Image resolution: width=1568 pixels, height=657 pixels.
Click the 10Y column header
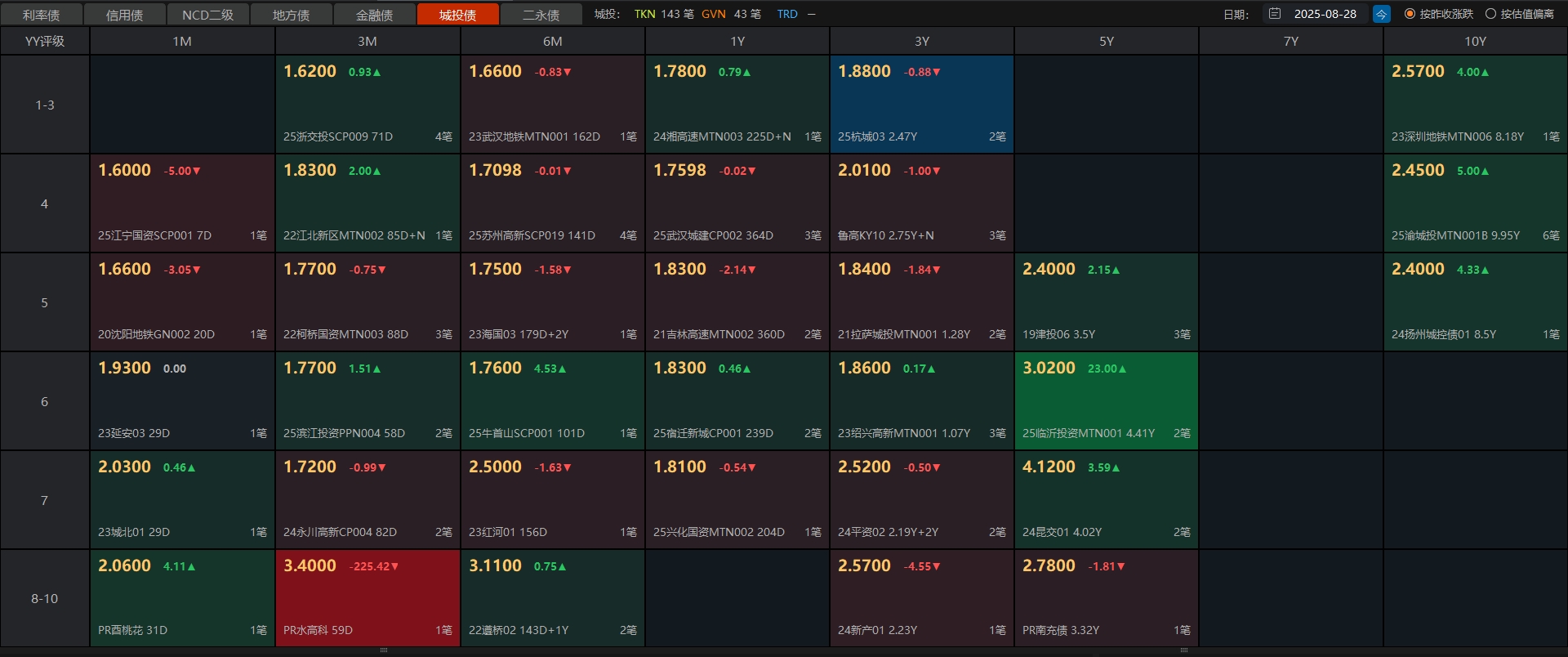[1476, 41]
